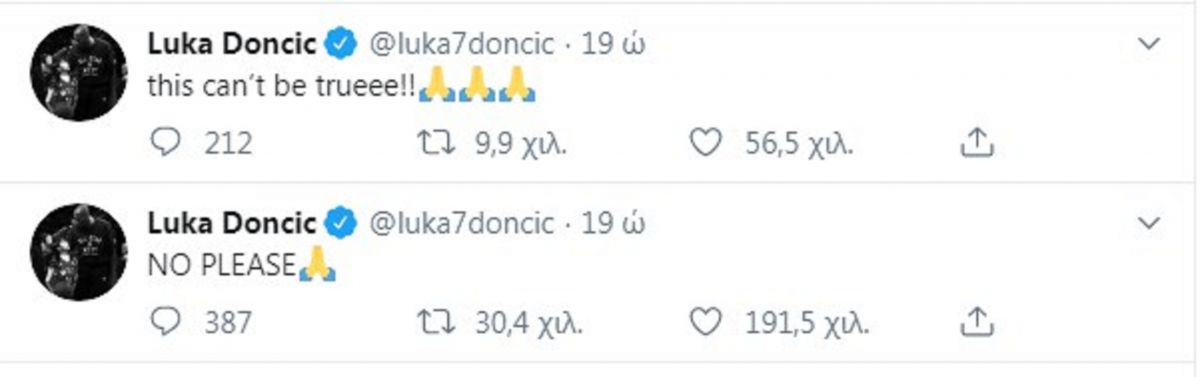Reply to the 'NO PLEASE' tweet
Image resolution: width=1200 pixels, height=377 pixels.
[163, 322]
